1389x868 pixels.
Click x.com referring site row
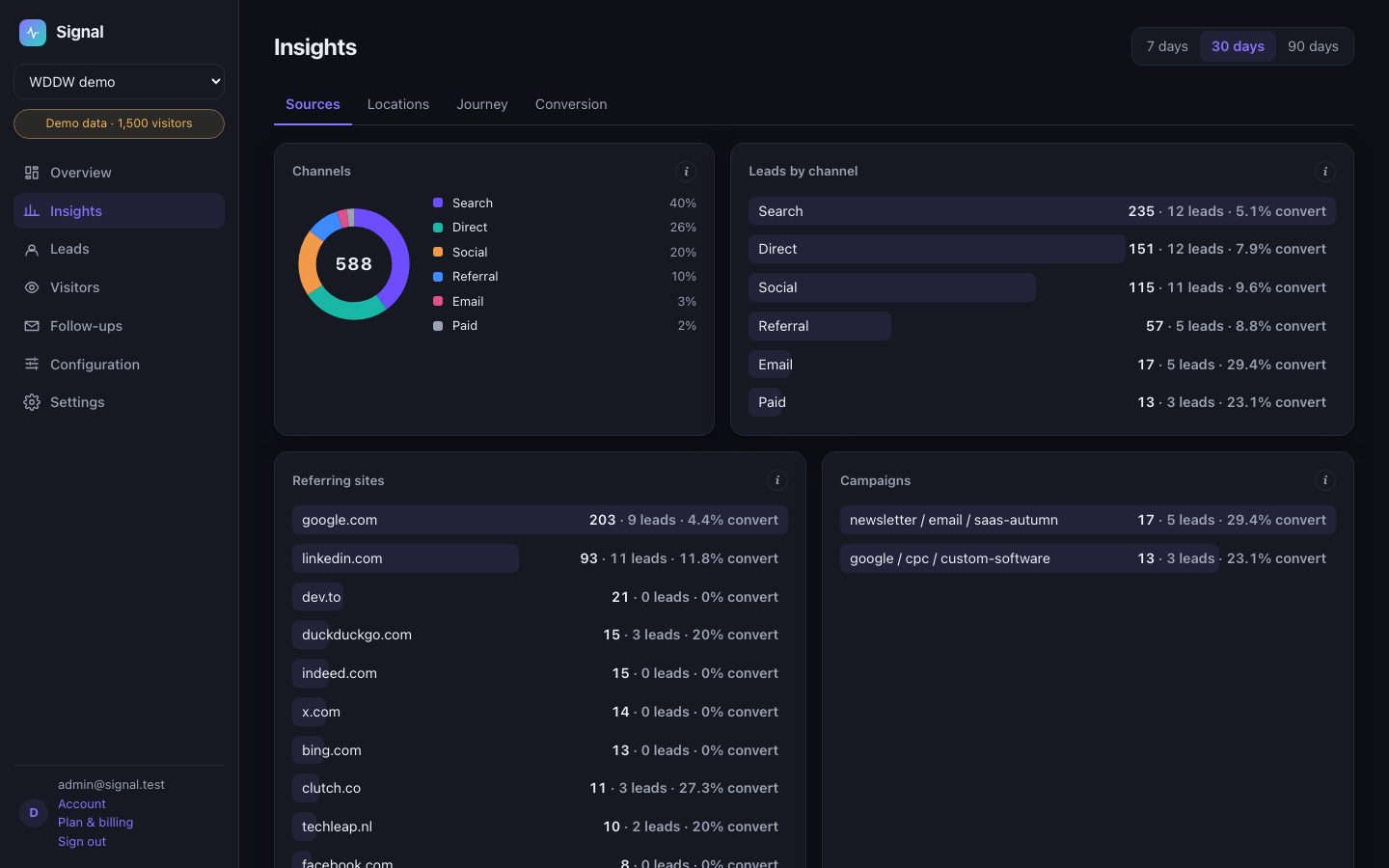tap(540, 712)
